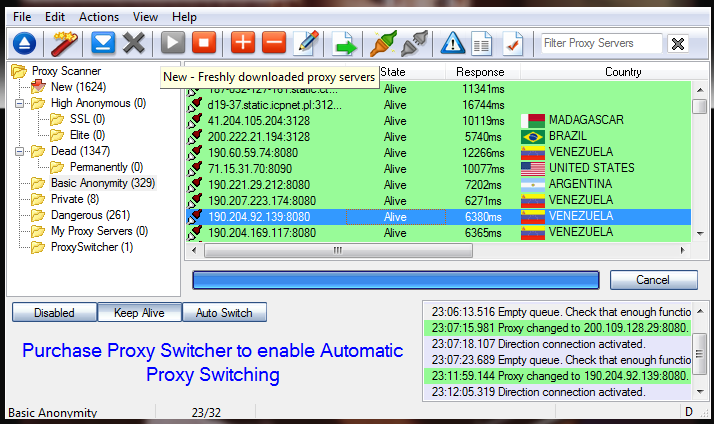Open the Actions menu
This screenshot has width=718, height=425.
click(99, 17)
